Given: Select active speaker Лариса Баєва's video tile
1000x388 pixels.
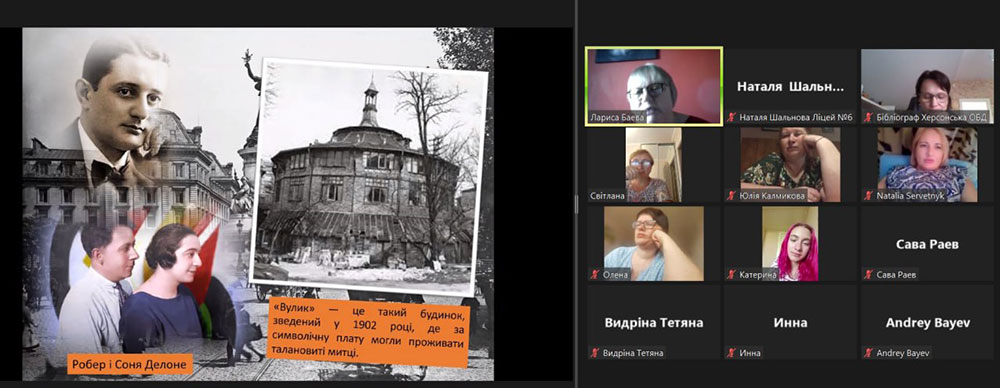Looking at the screenshot, I should point(654,86).
